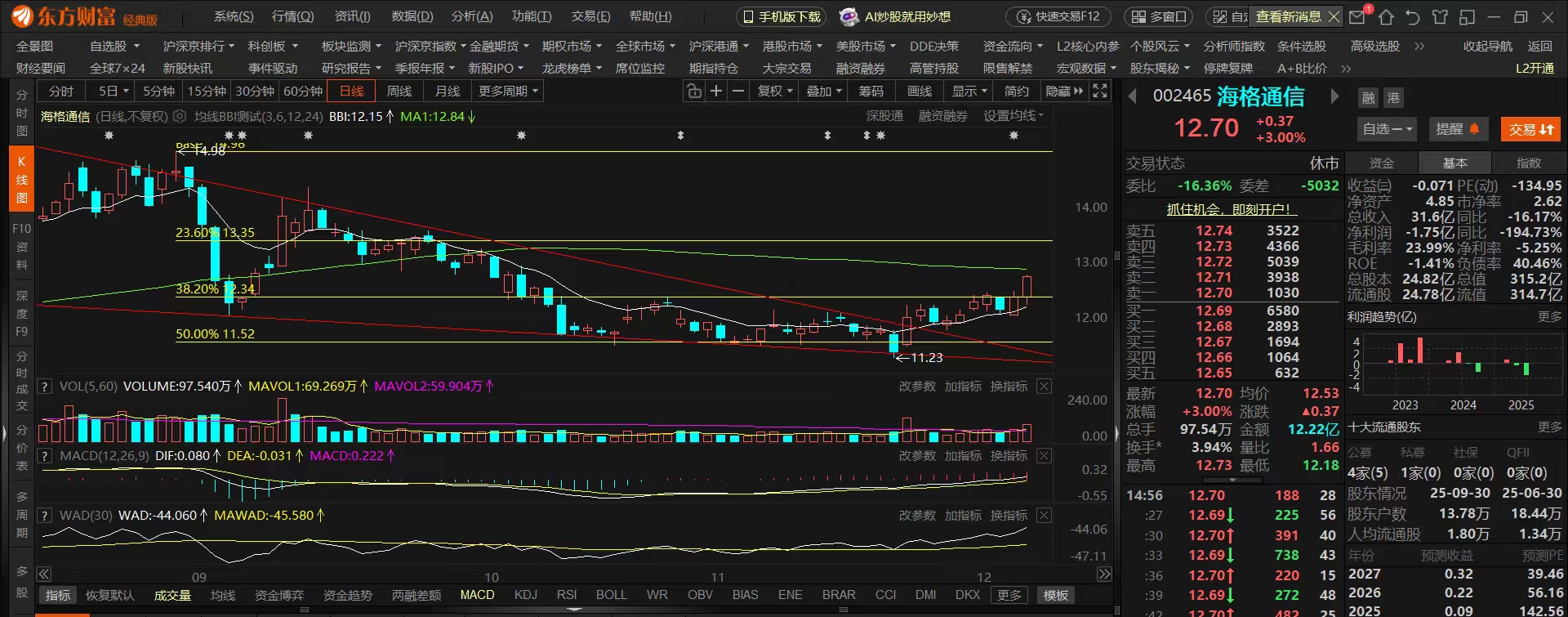Image resolution: width=1568 pixels, height=617 pixels.
Task: Click the 隐藏 hide panel button
Action: point(1064,91)
